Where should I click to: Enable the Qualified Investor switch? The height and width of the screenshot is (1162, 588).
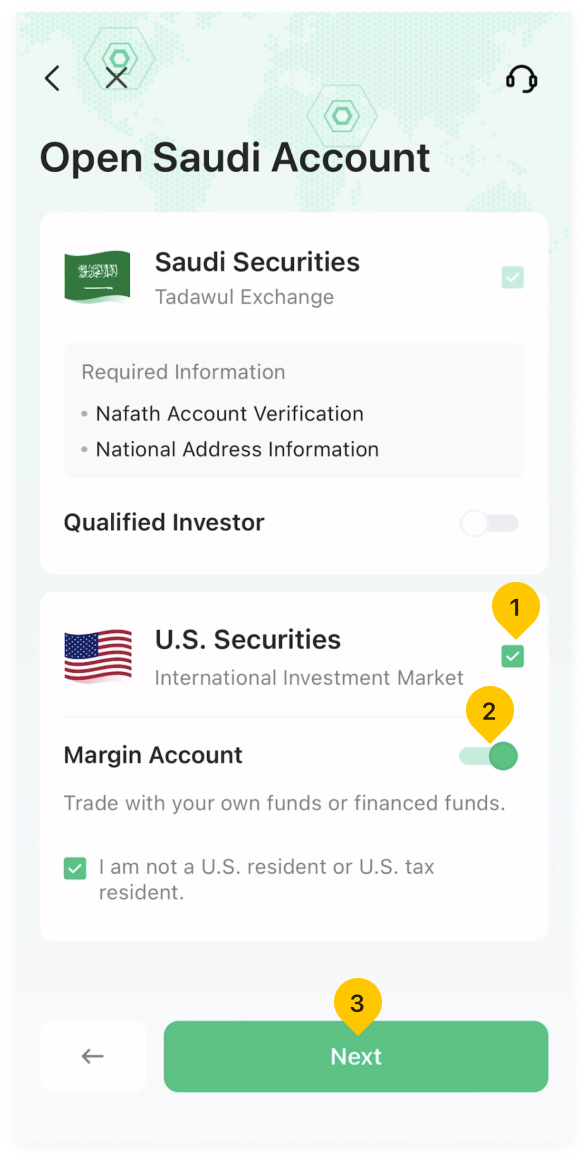point(489,523)
